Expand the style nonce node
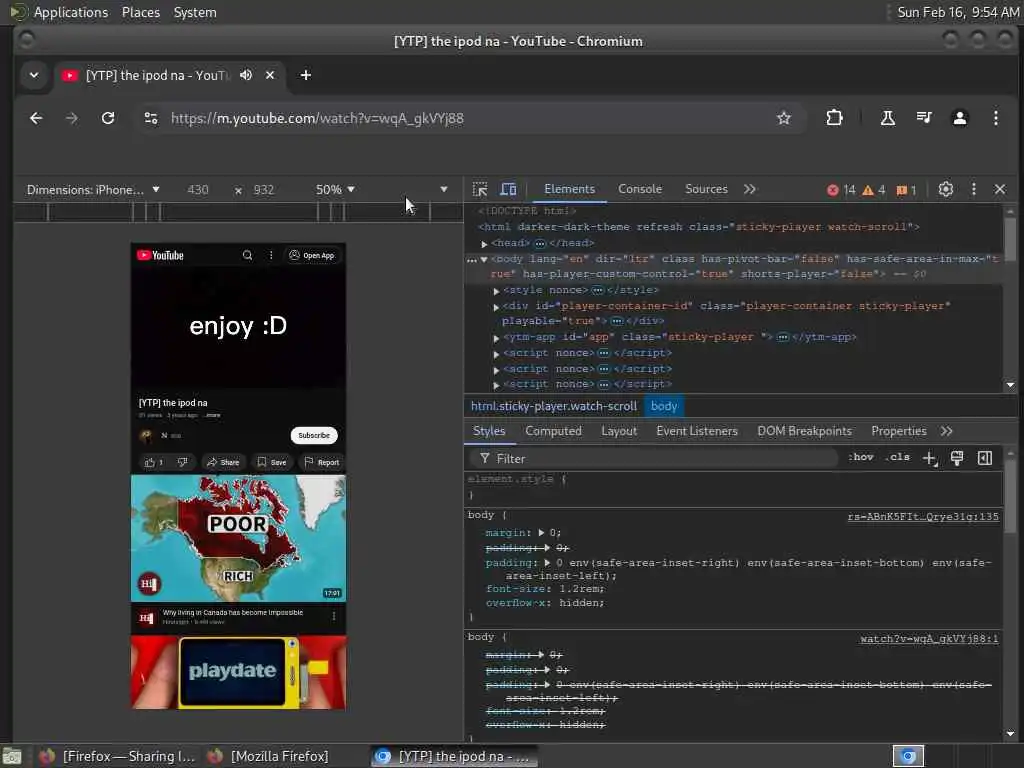 click(496, 291)
